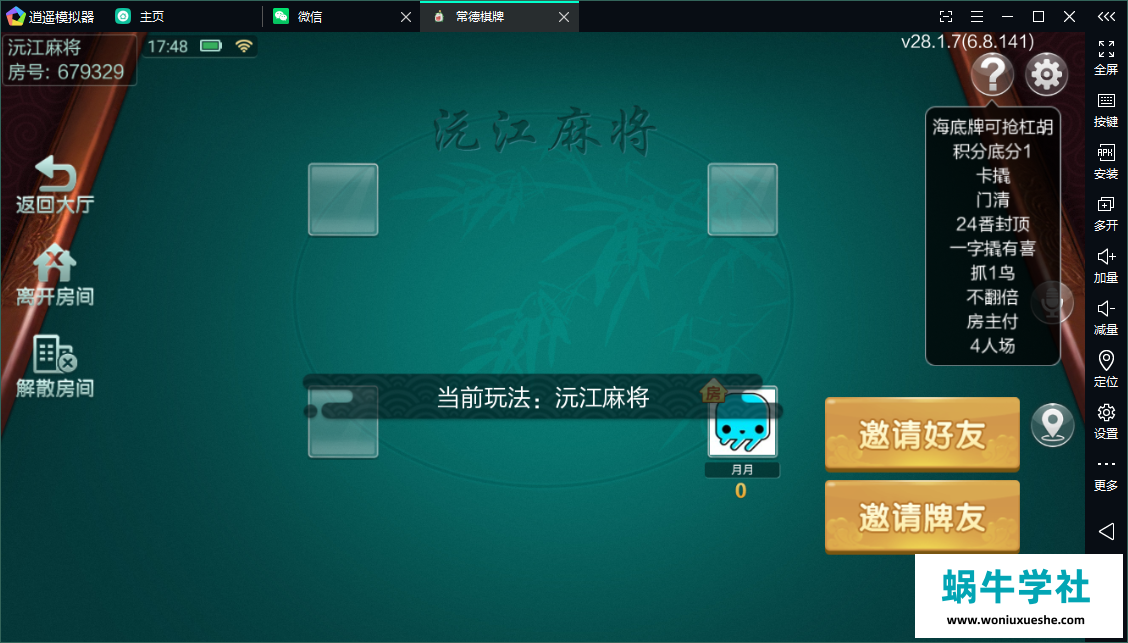Click the 返回大厅 return-to-lobby icon
This screenshot has width=1128, height=643.
(x=55, y=186)
